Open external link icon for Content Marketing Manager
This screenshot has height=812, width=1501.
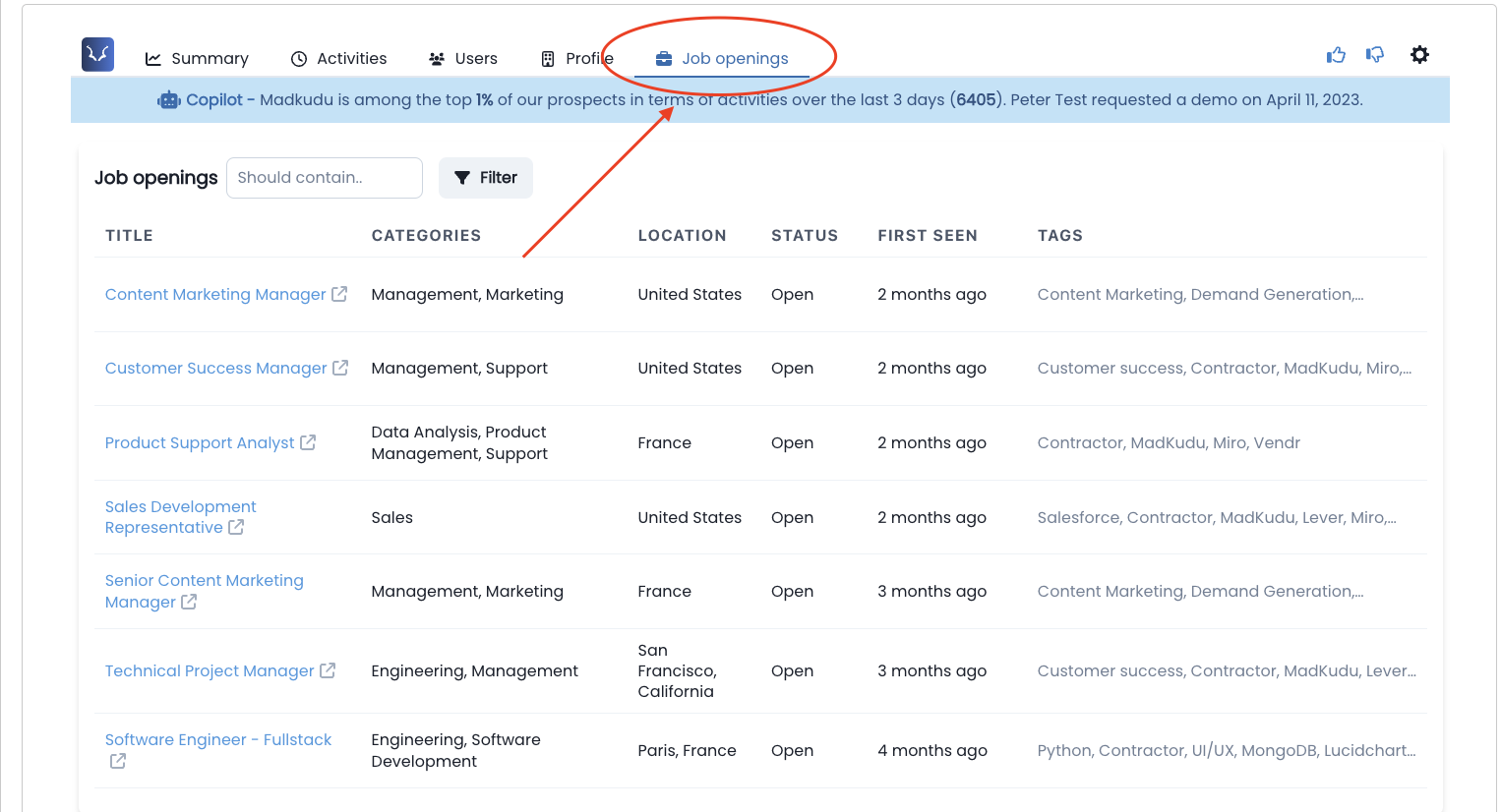point(339,294)
